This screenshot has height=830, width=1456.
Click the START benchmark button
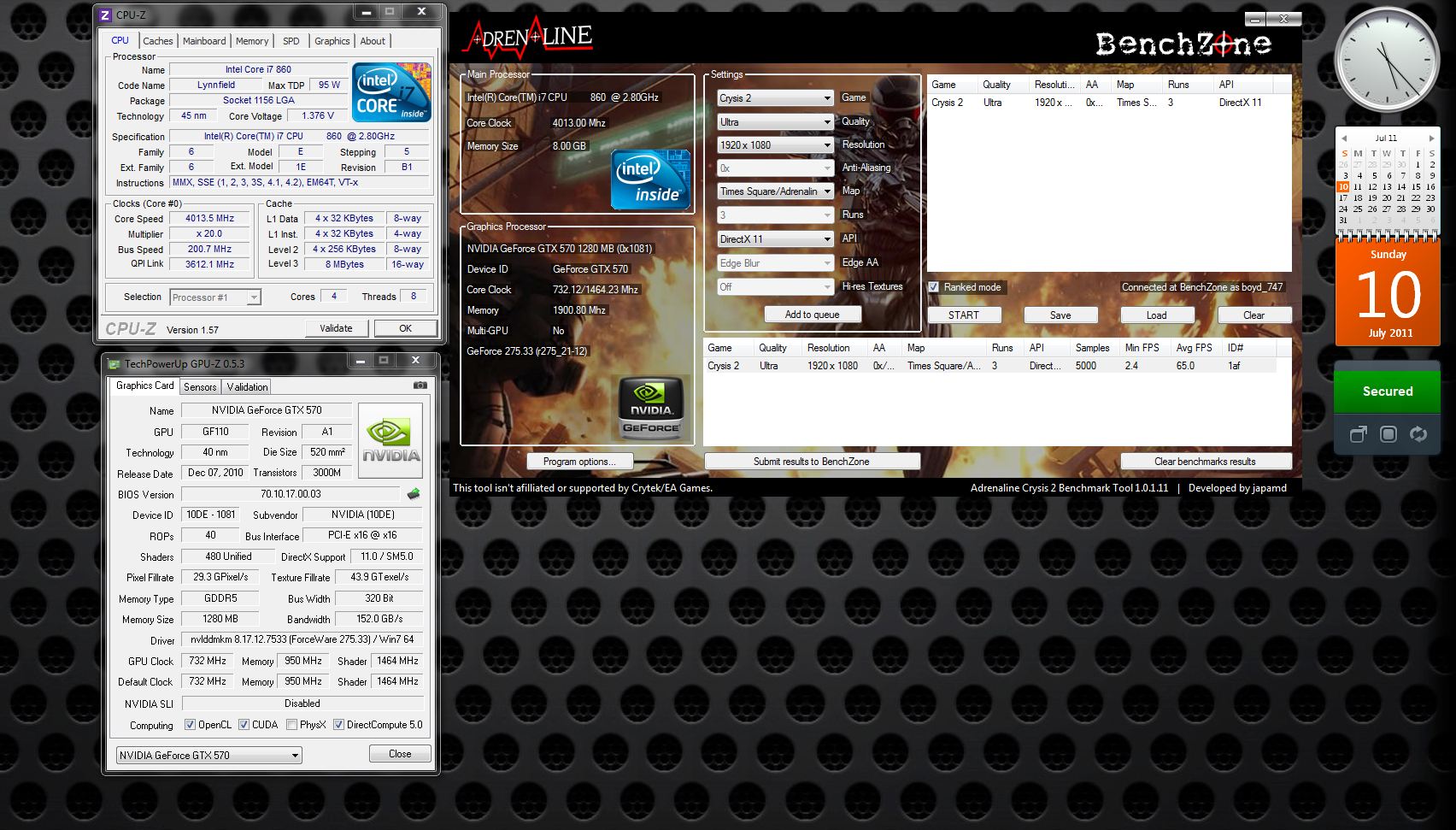pyautogui.click(x=964, y=315)
